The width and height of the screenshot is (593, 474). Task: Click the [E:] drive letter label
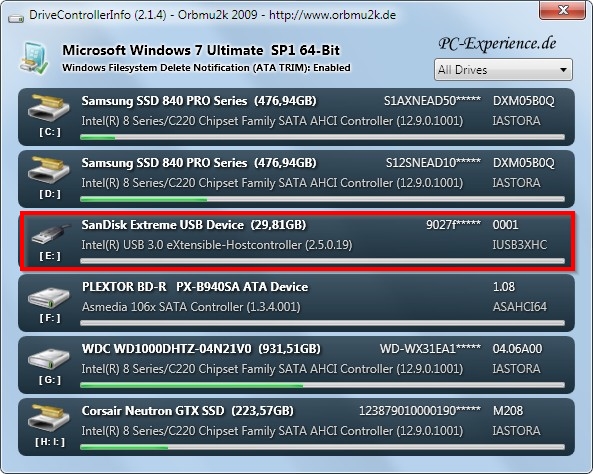click(x=50, y=256)
